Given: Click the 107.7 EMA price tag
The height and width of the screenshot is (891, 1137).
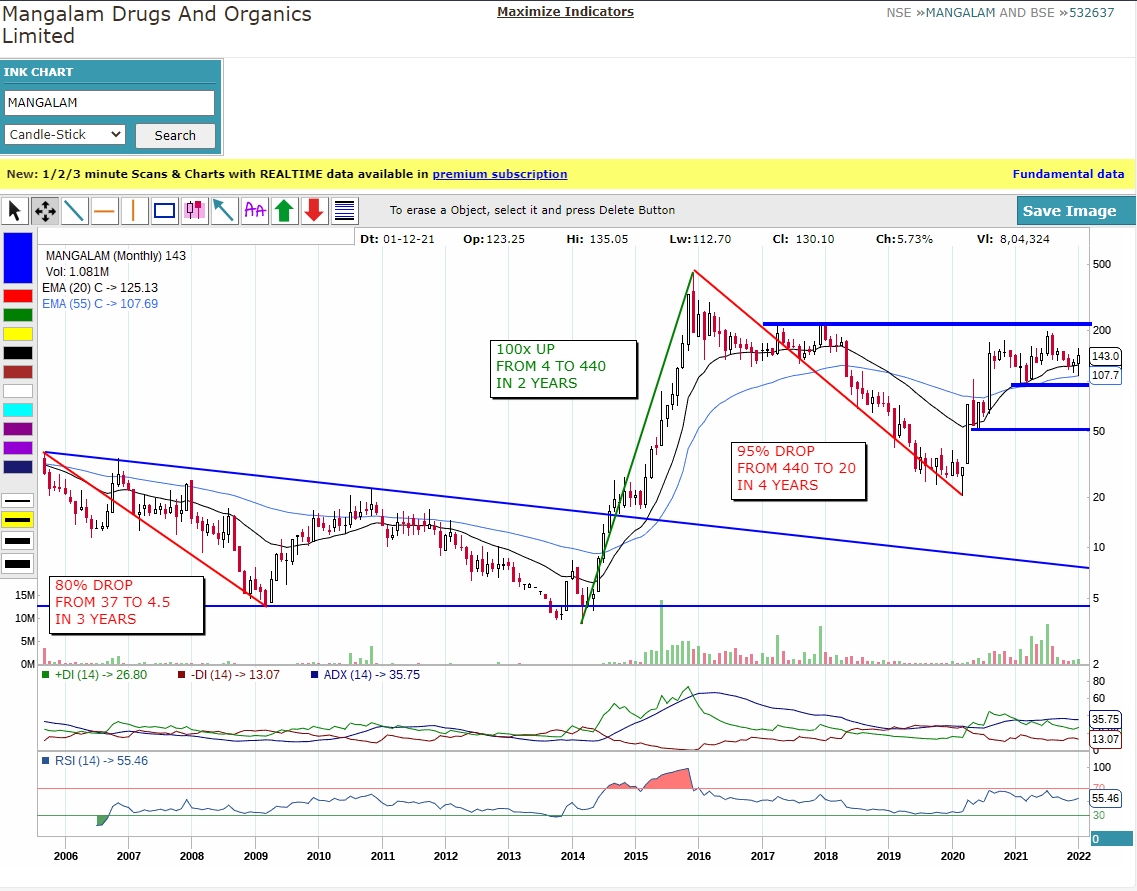Looking at the screenshot, I should 1105,375.
